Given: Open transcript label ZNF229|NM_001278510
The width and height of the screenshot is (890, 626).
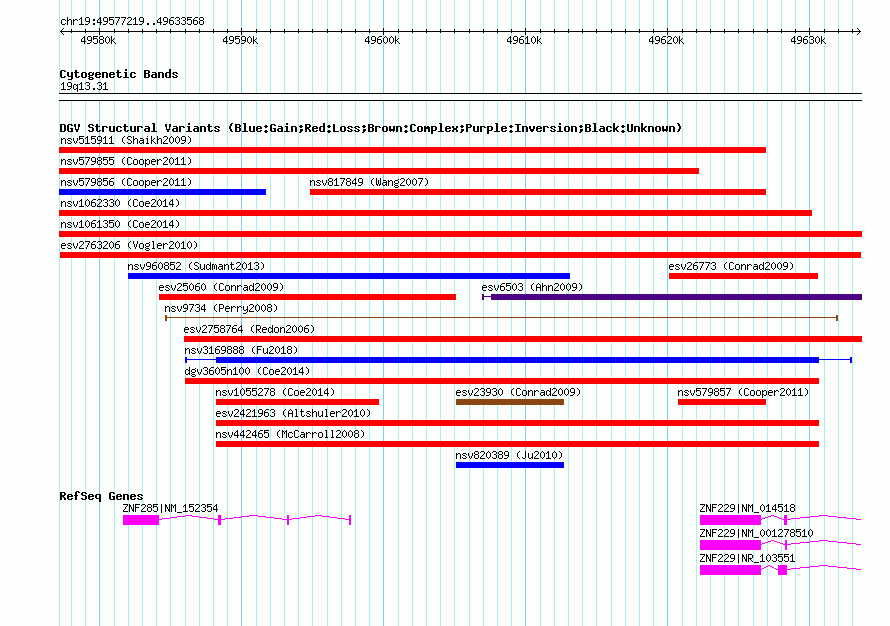Looking at the screenshot, I should click(x=756, y=533).
